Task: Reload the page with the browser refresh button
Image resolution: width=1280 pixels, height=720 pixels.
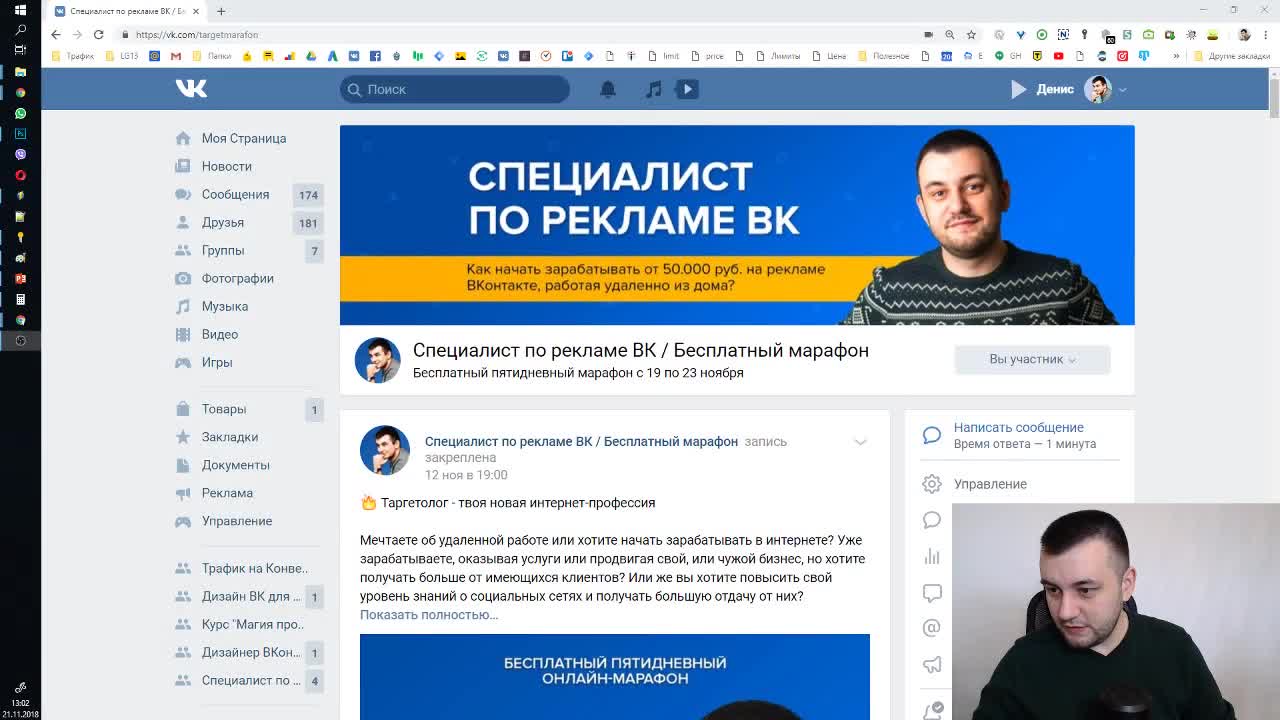Action: tap(98, 34)
